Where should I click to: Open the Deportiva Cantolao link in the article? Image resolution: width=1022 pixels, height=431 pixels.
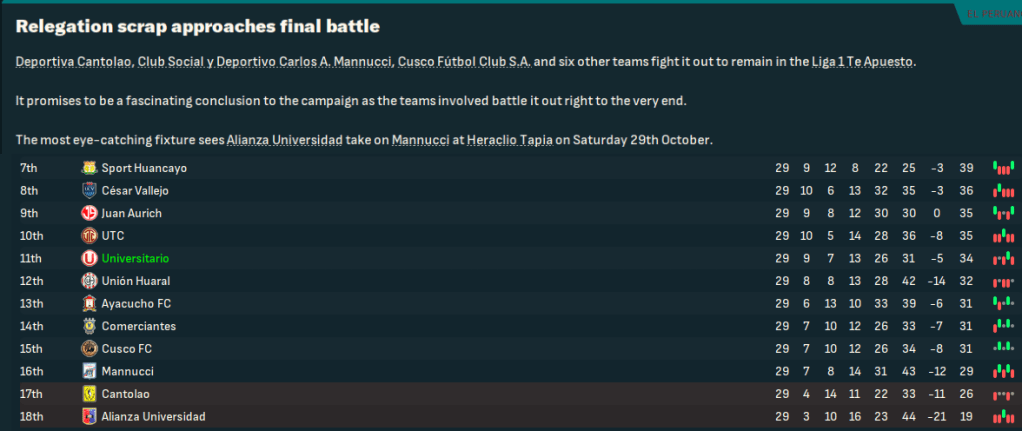tap(65, 62)
